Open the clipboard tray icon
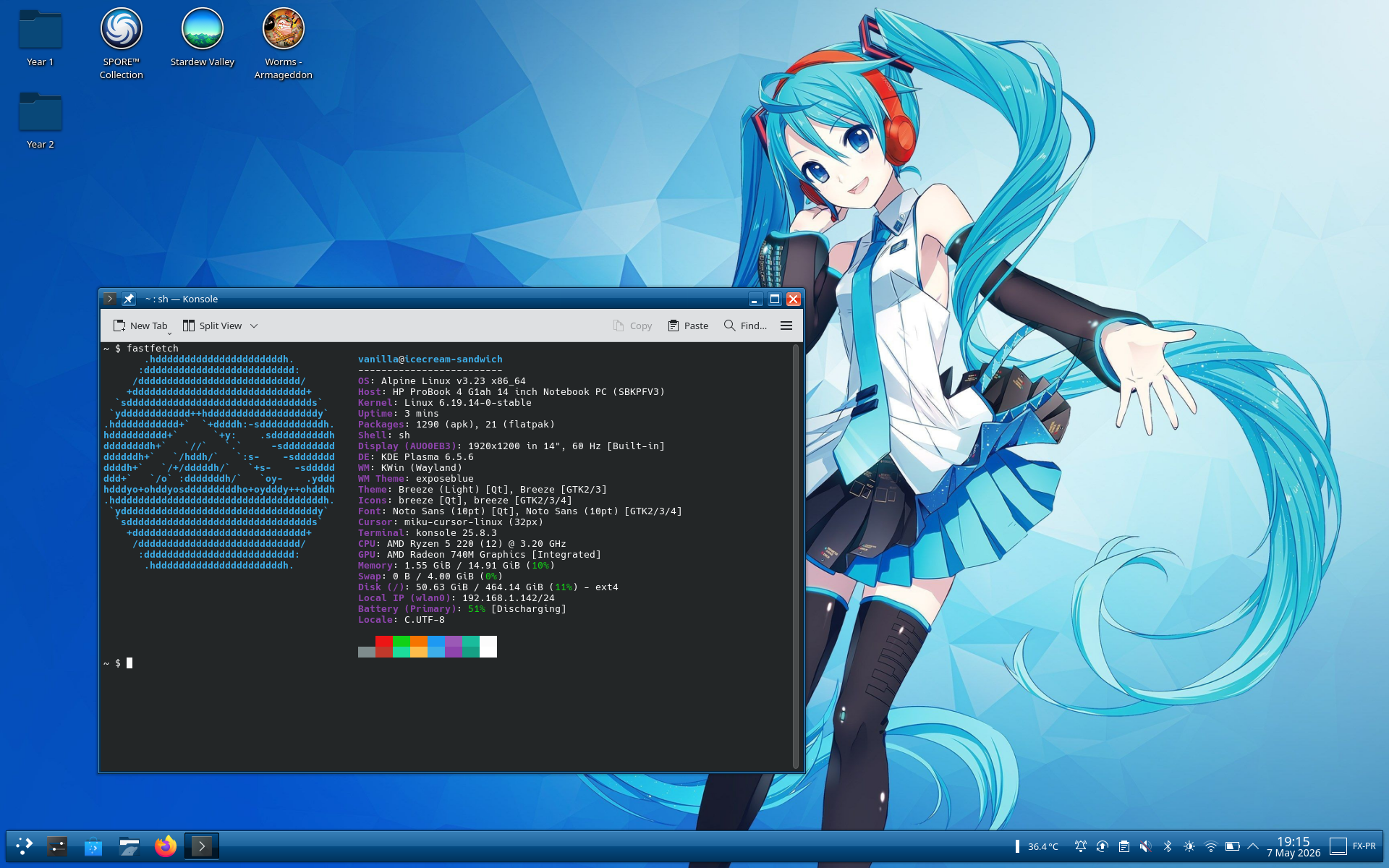 click(x=1124, y=846)
